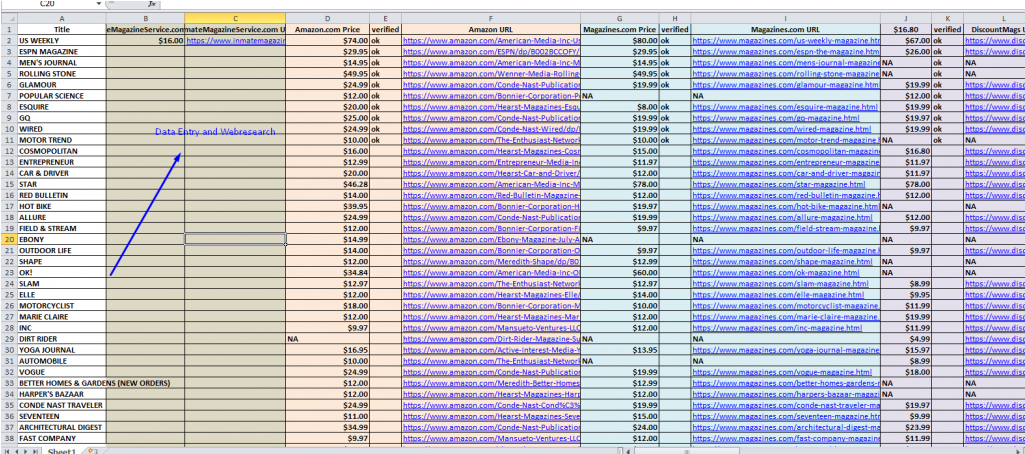This screenshot has width=1025, height=454.
Task: Open the magazines.com us-weekly-magazine link
Action: 786,41
